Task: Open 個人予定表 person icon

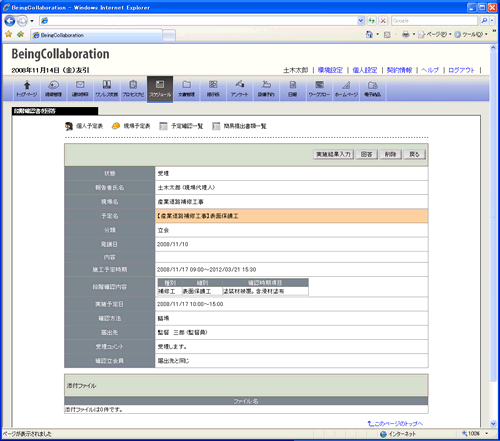Action: point(69,126)
